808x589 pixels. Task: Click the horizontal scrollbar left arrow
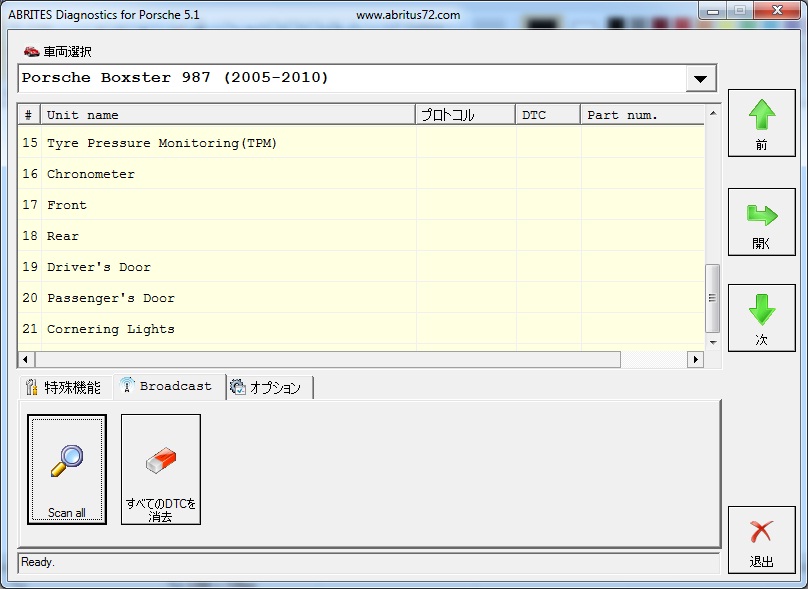click(x=26, y=359)
